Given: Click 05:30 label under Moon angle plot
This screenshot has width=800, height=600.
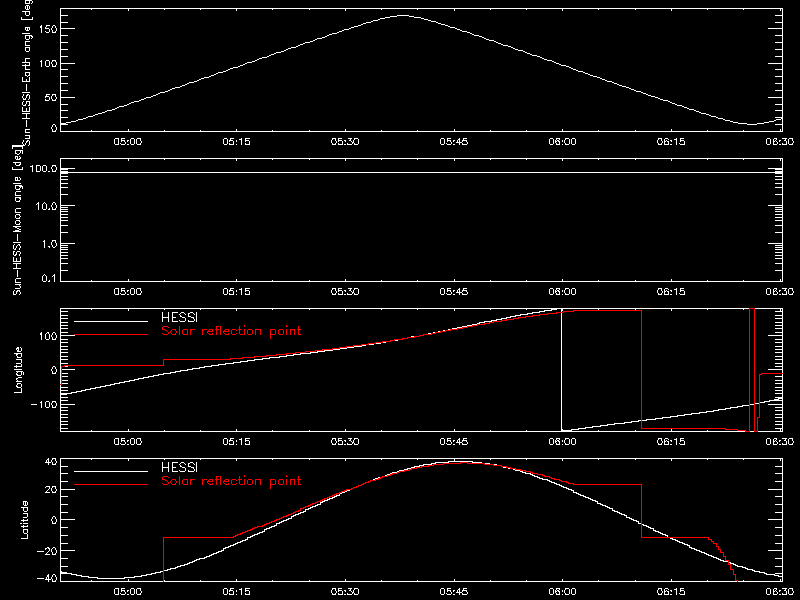Looking at the screenshot, I should [x=345, y=292].
